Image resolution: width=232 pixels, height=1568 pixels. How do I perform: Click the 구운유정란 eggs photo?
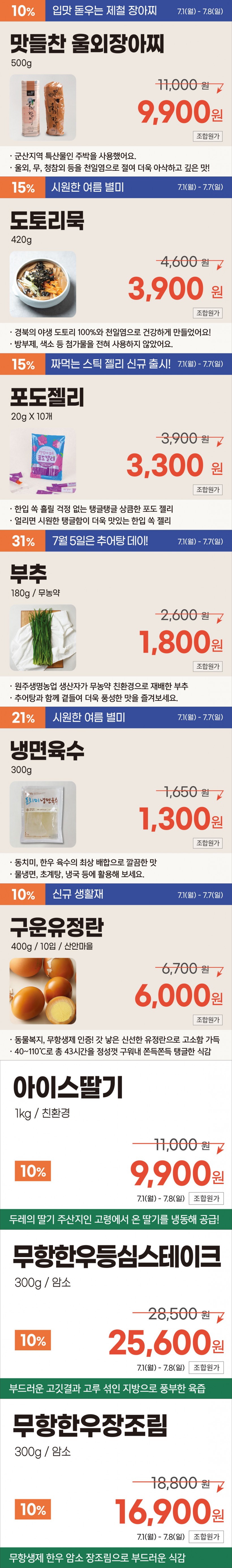pyautogui.click(x=43, y=990)
